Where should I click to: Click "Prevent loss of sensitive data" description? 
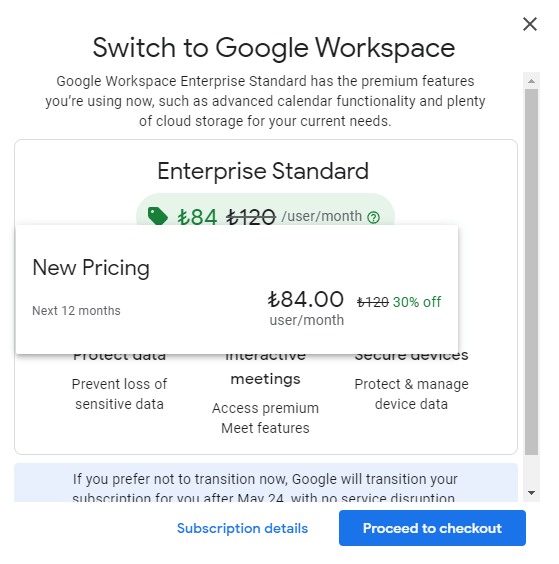click(x=119, y=394)
